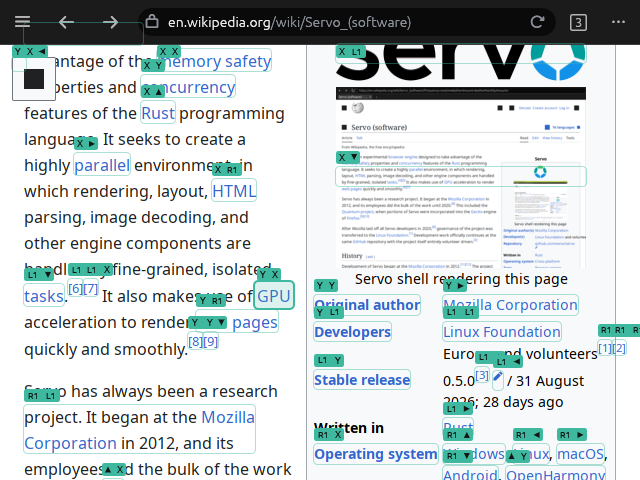The height and width of the screenshot is (480, 640).
Task: Go back to the previous page
Action: (x=66, y=22)
